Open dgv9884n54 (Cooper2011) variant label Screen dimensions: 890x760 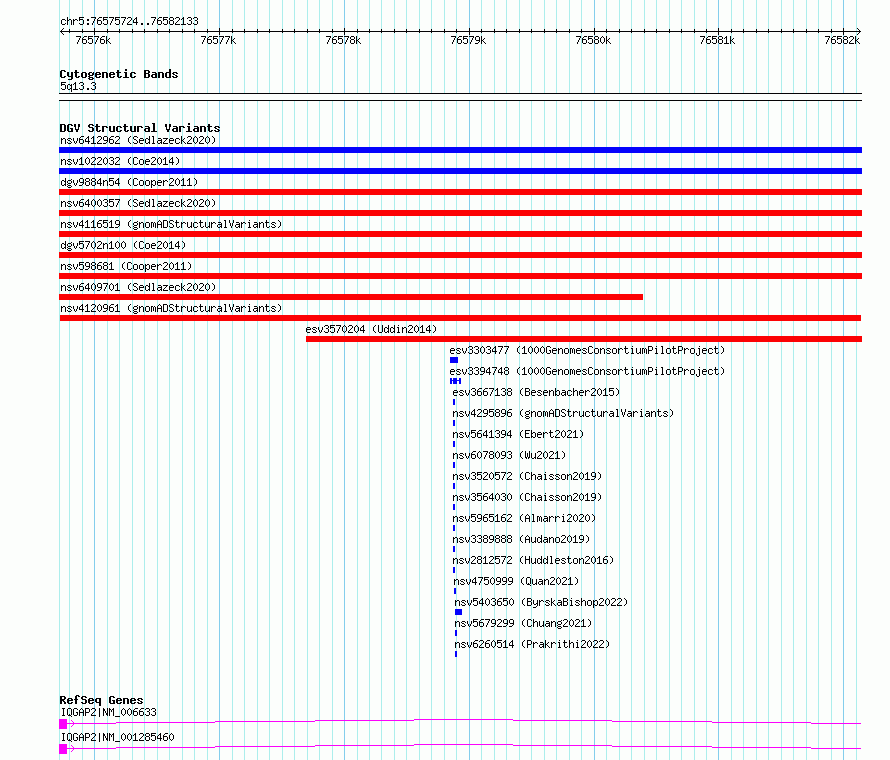(x=129, y=182)
